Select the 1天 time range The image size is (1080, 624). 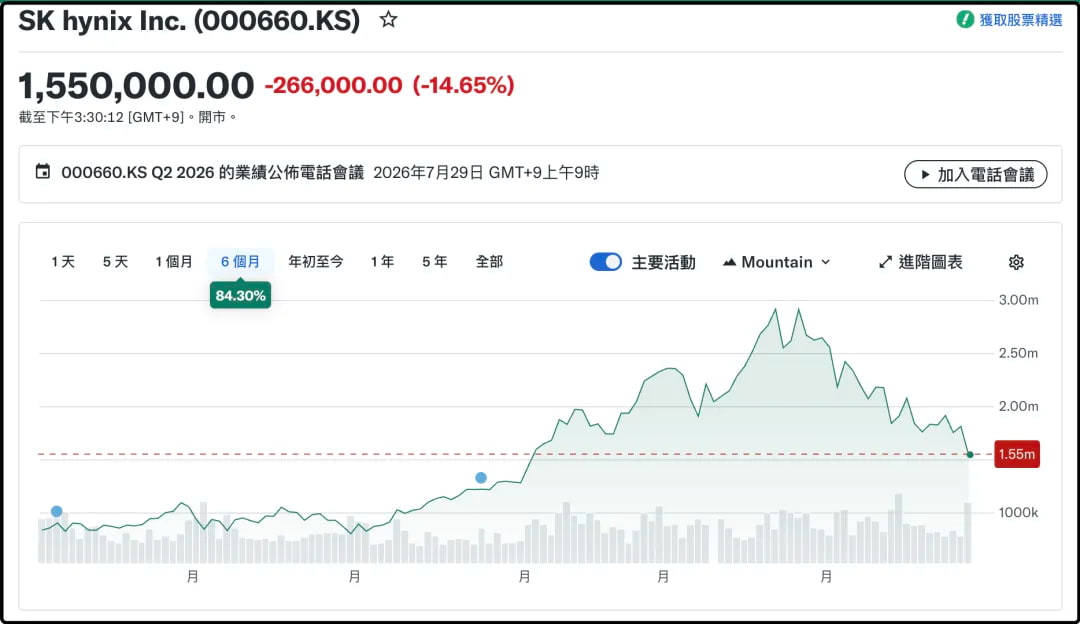tap(63, 262)
